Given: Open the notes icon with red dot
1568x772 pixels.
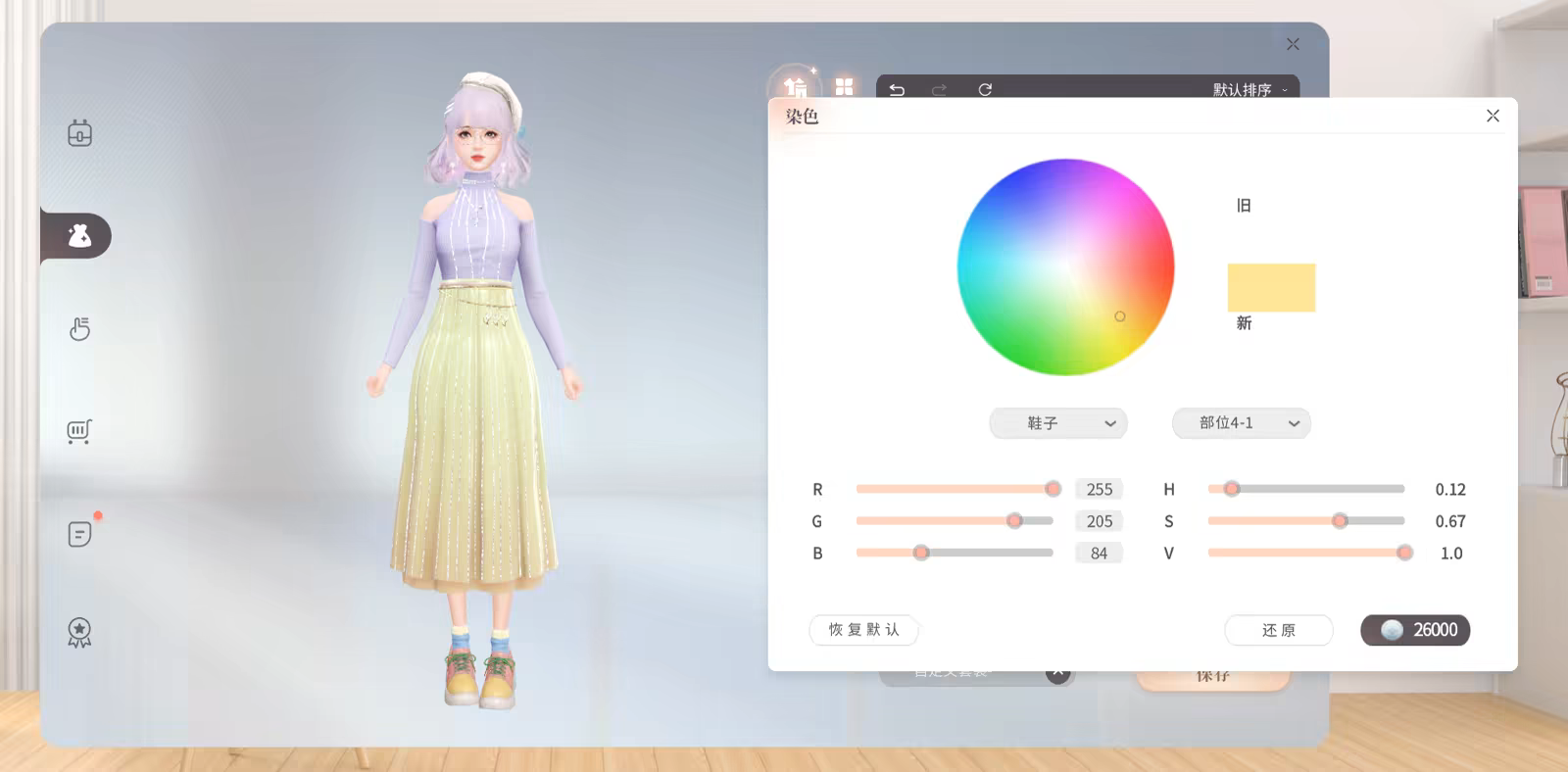Looking at the screenshot, I should point(79,534).
